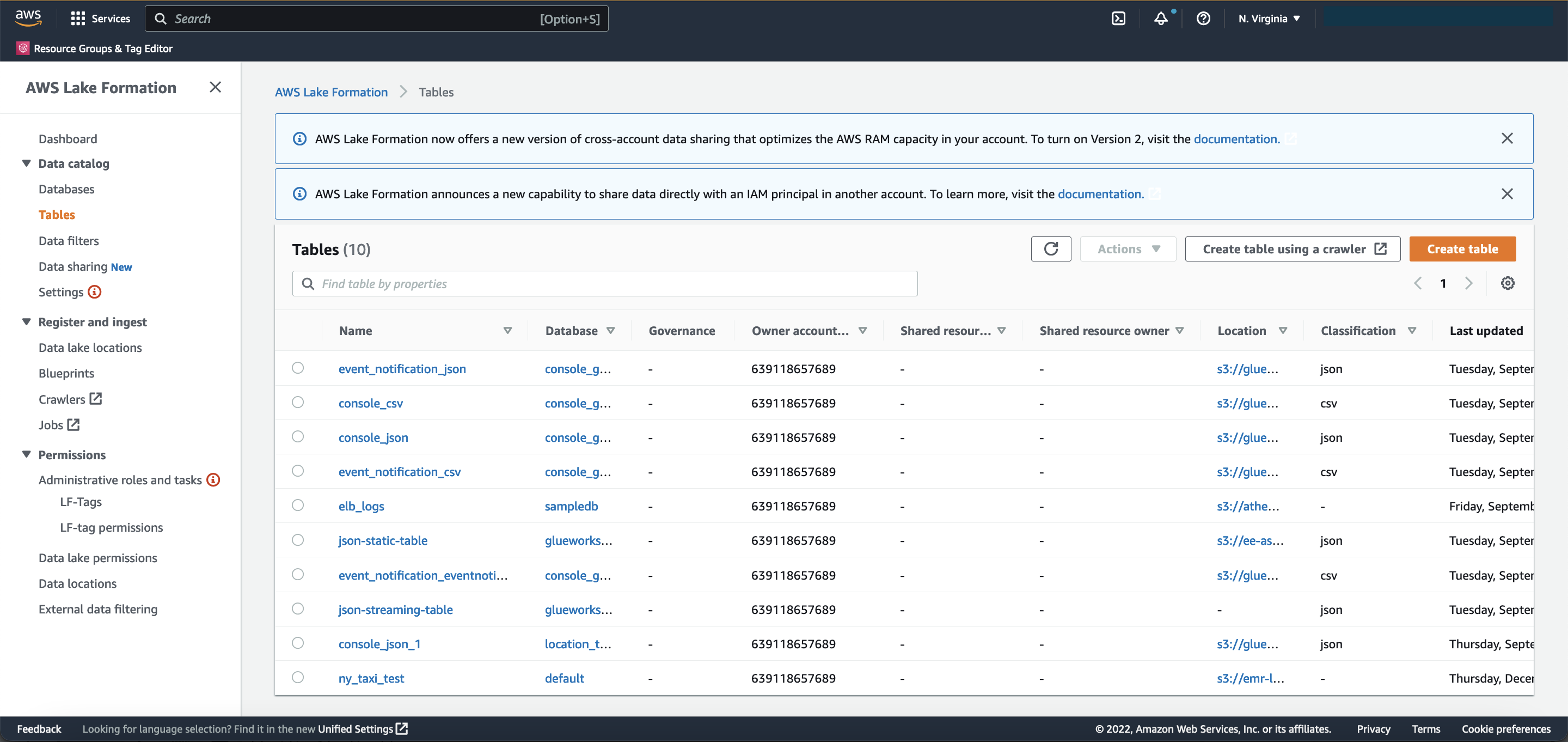Click the search magnifier in the top bar
Viewport: 1568px width, 742px height.
tap(161, 19)
